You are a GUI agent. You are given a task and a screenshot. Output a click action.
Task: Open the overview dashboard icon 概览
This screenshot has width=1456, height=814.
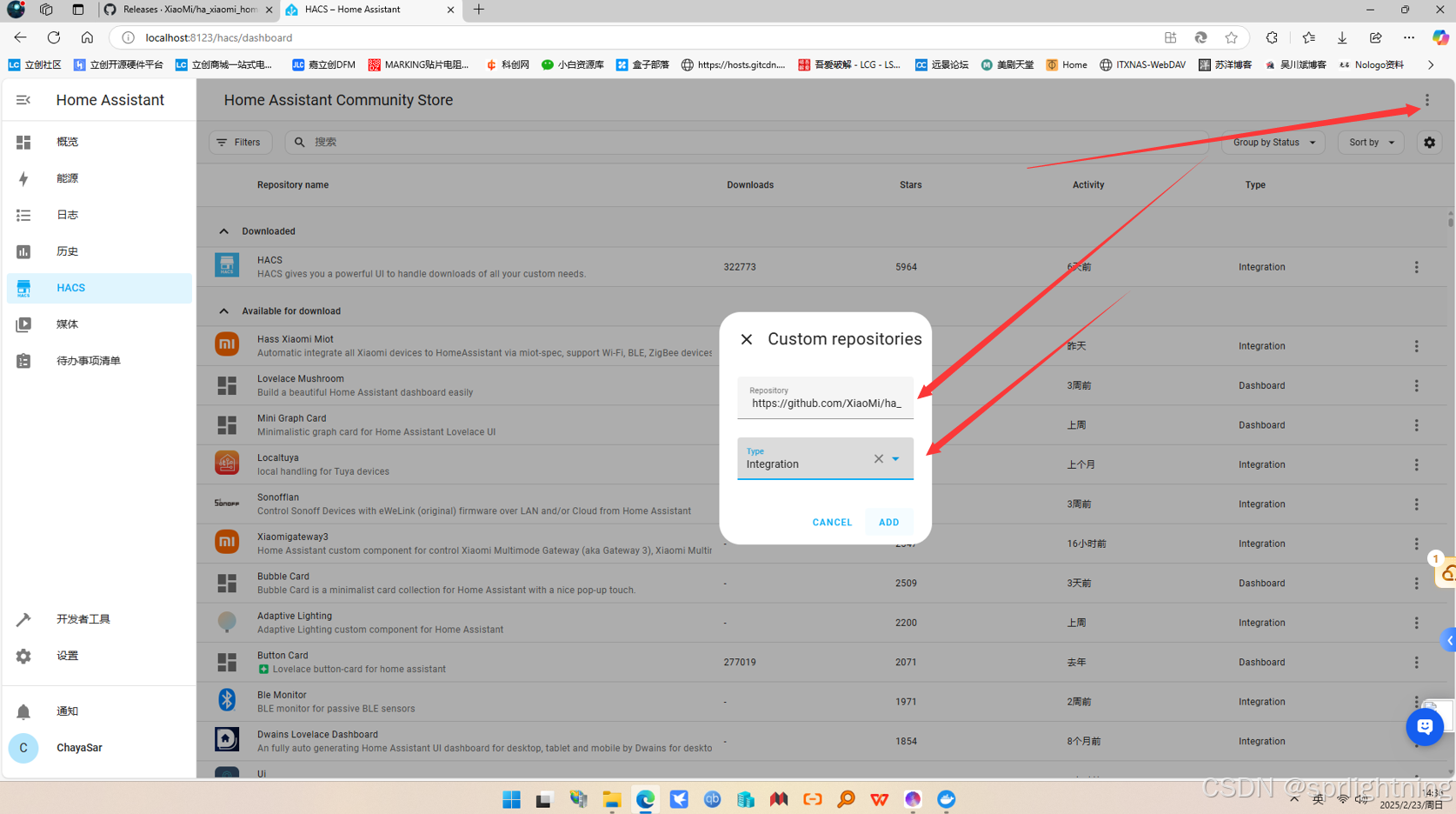(23, 142)
